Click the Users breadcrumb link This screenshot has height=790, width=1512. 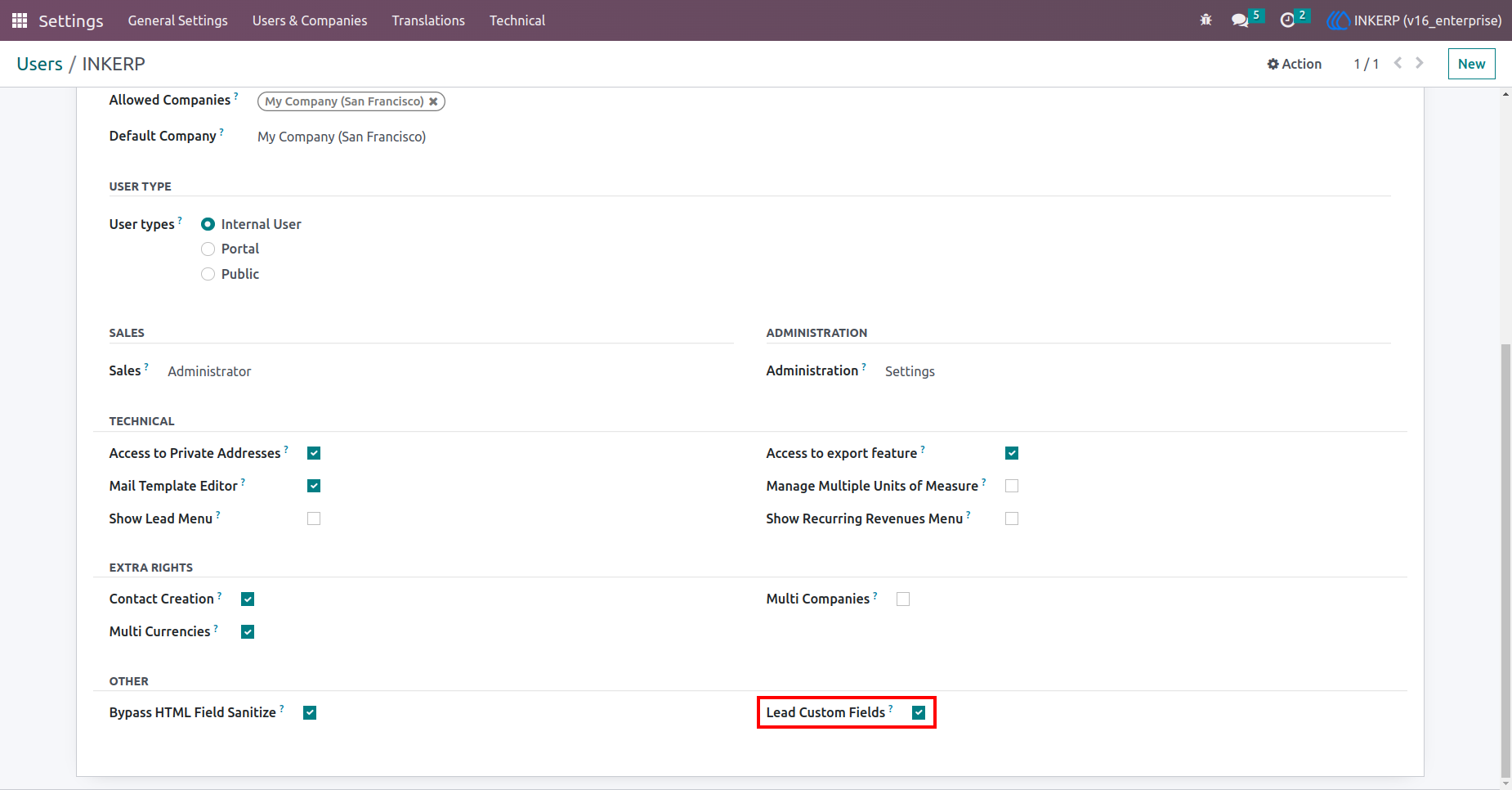coord(39,64)
